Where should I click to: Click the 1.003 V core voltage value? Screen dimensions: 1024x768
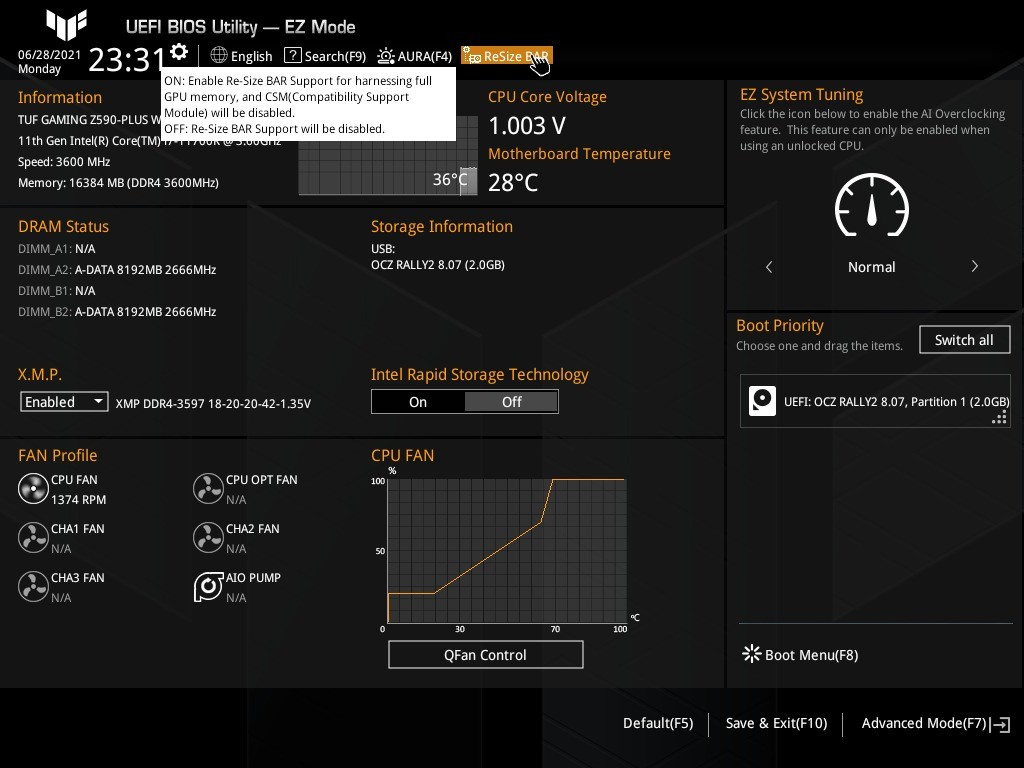click(527, 125)
